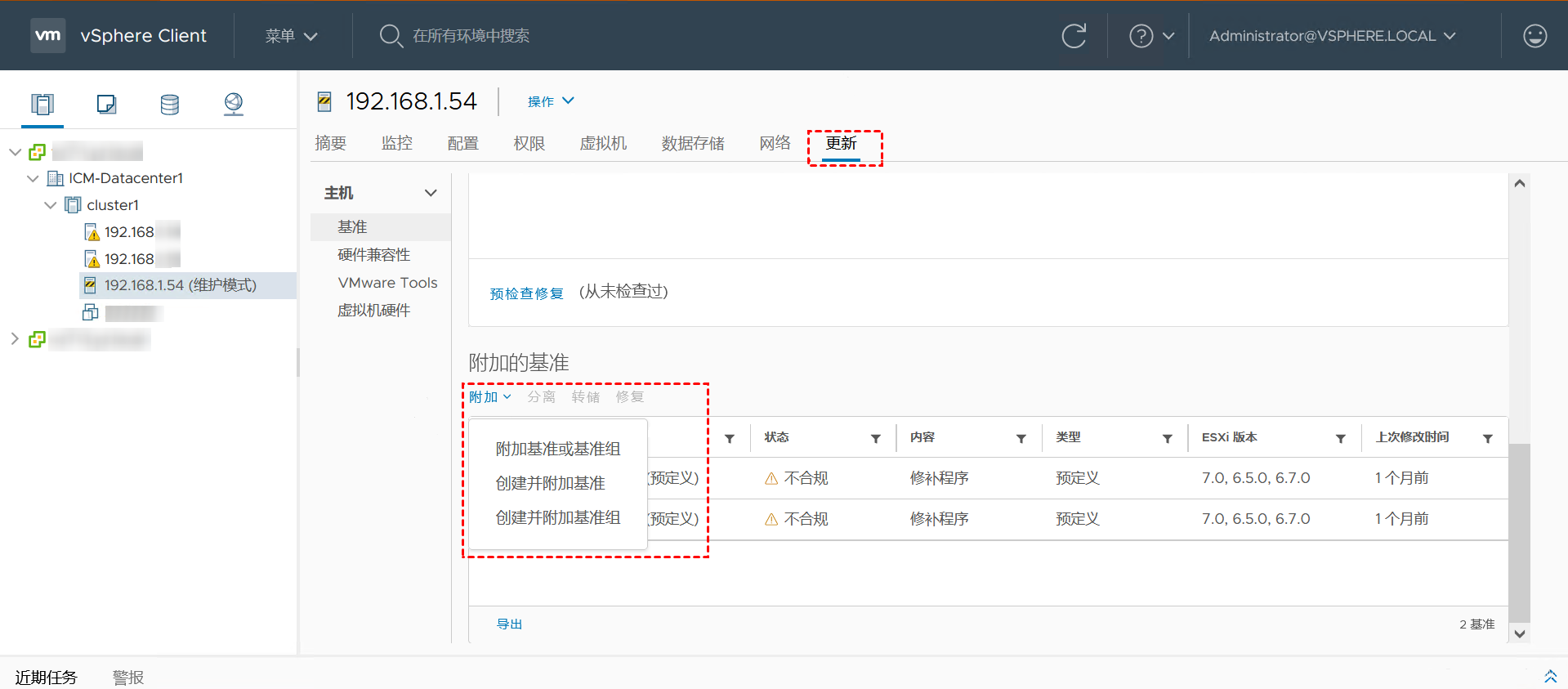The height and width of the screenshot is (689, 1568).
Task: Open the Hosts and Clusters inventory view
Action: click(42, 104)
